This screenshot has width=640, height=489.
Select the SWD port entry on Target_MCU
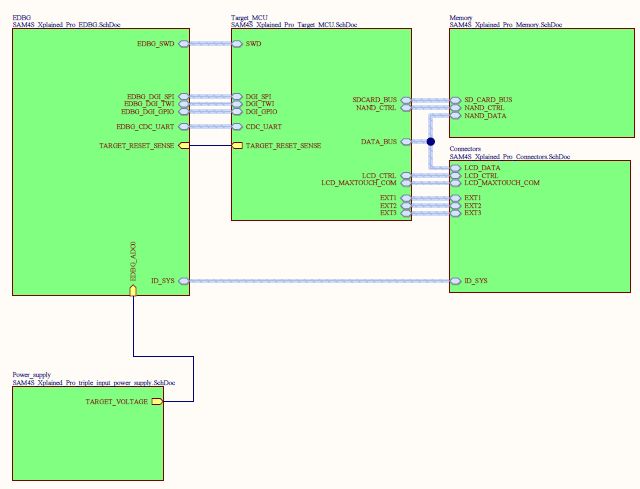(x=237, y=44)
